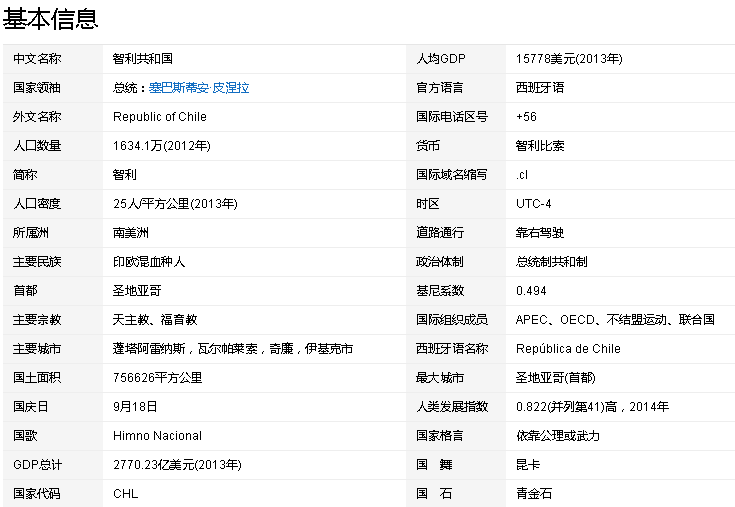The image size is (735, 507).
Task: Click the 货币 label
Action: (428, 146)
